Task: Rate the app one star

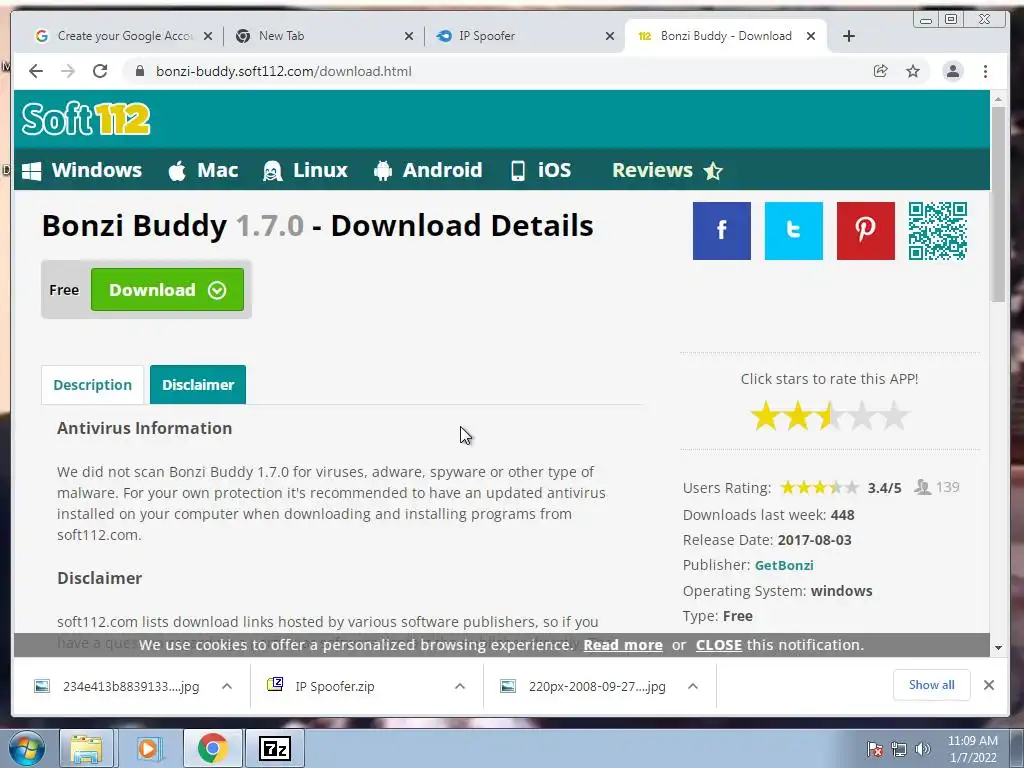Action: point(765,416)
